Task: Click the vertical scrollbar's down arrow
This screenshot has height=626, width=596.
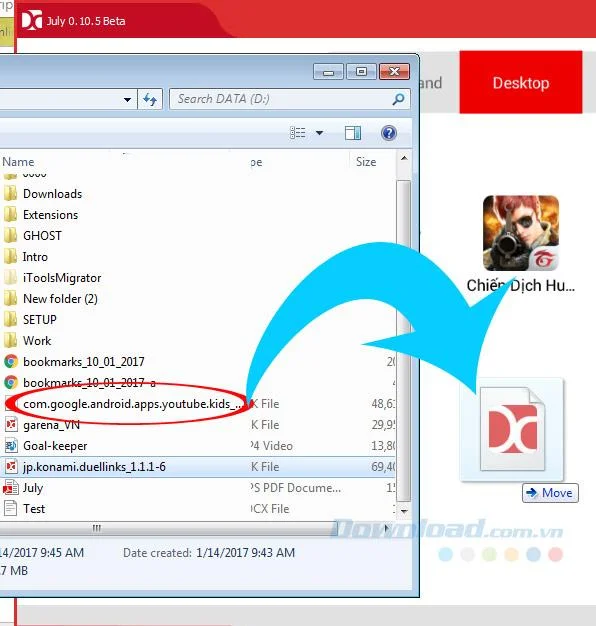Action: [404, 511]
